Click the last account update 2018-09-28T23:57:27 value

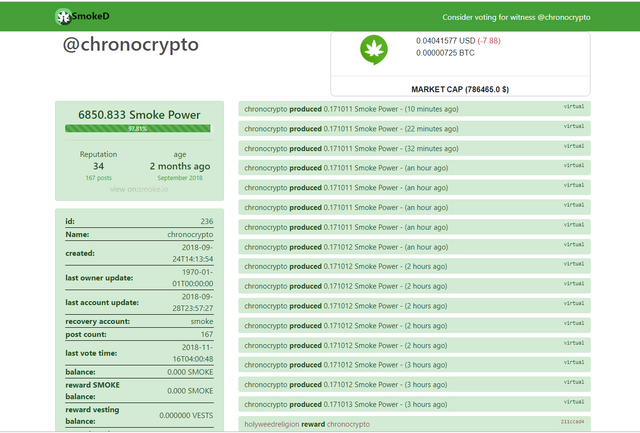pos(193,302)
